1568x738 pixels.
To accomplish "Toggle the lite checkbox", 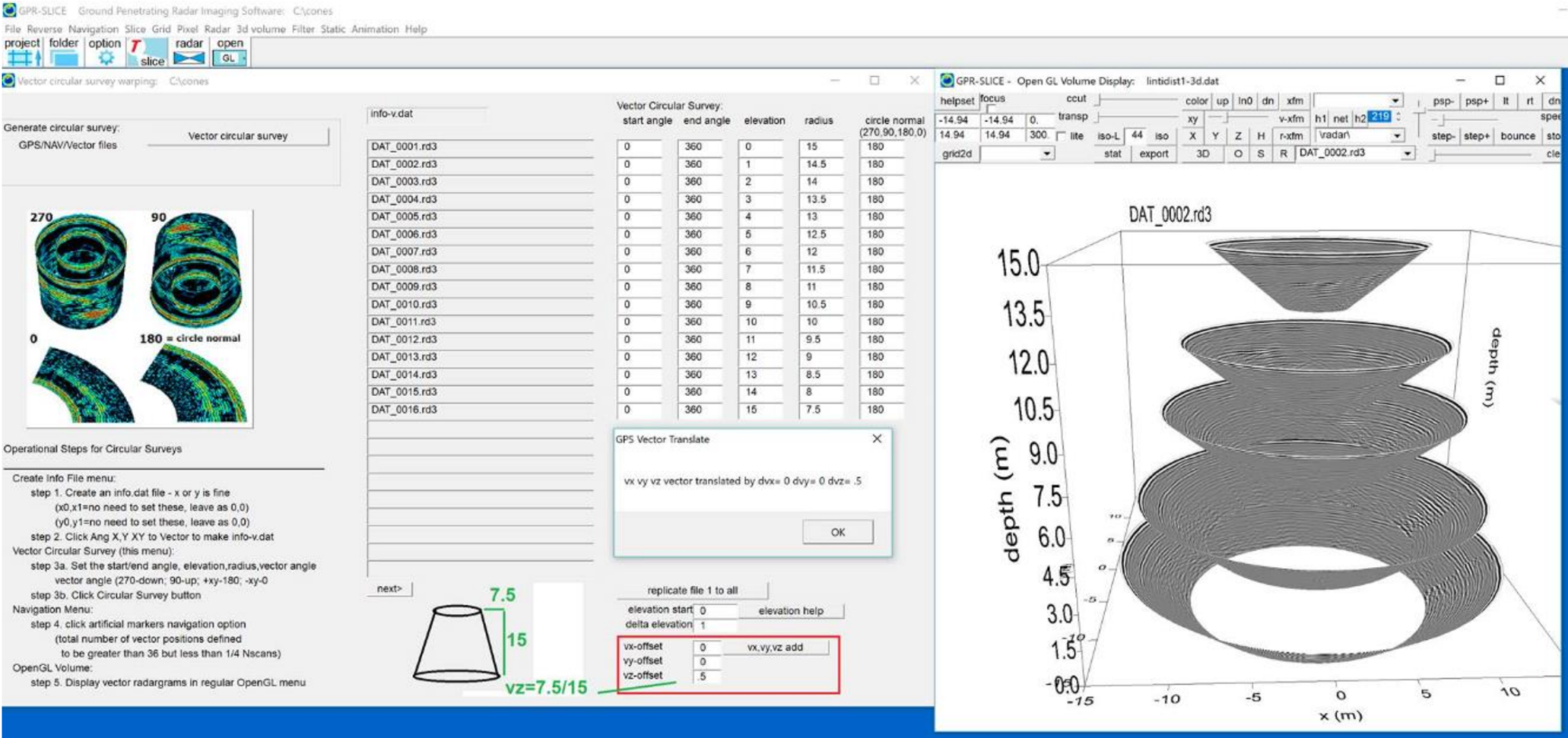I will (1061, 136).
